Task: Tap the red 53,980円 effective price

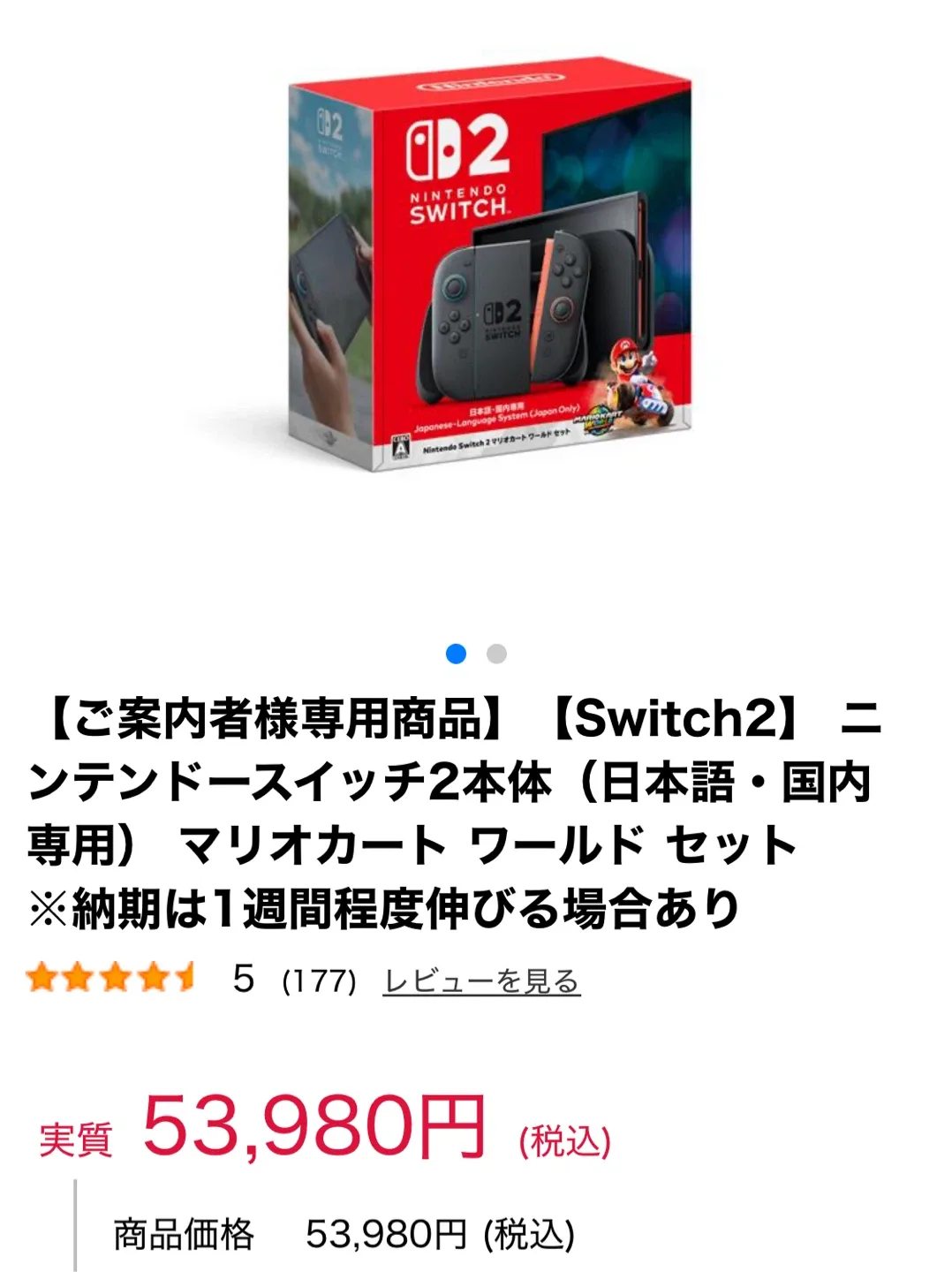Action: pos(314,1125)
